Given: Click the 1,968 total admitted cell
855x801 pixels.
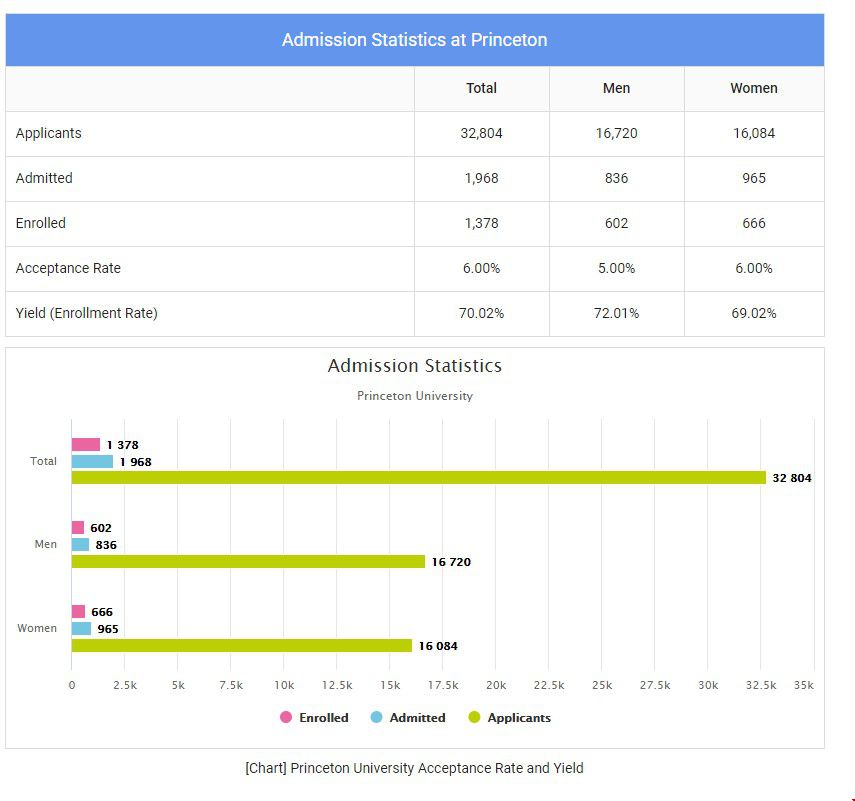Looking at the screenshot, I should pyautogui.click(x=481, y=178).
